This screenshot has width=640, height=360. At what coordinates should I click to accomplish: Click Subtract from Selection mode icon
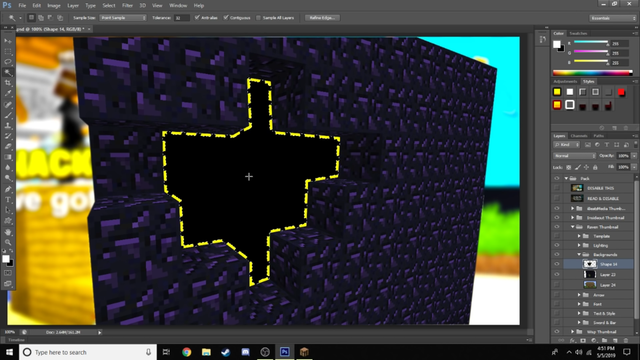tap(50, 18)
